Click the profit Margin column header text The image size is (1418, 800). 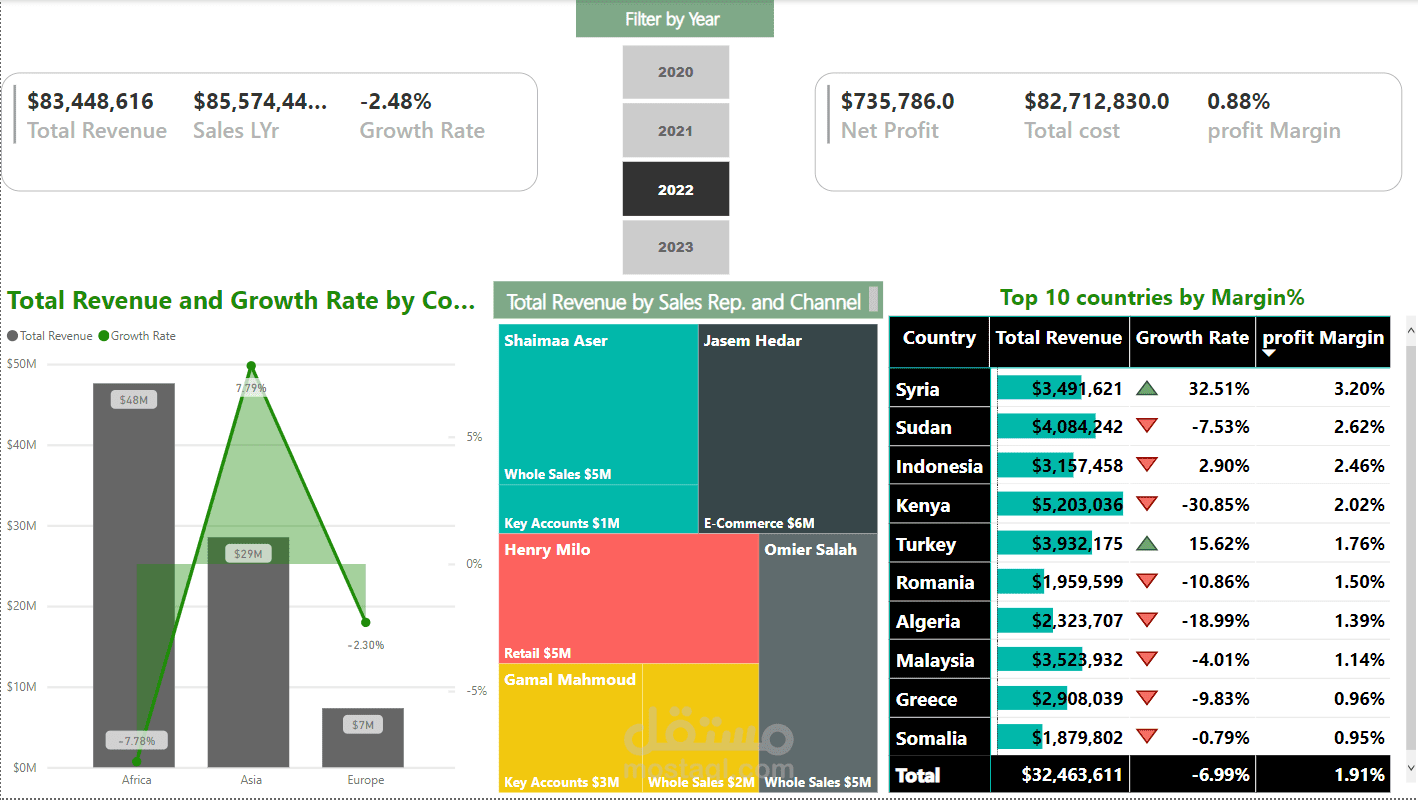tap(1323, 338)
